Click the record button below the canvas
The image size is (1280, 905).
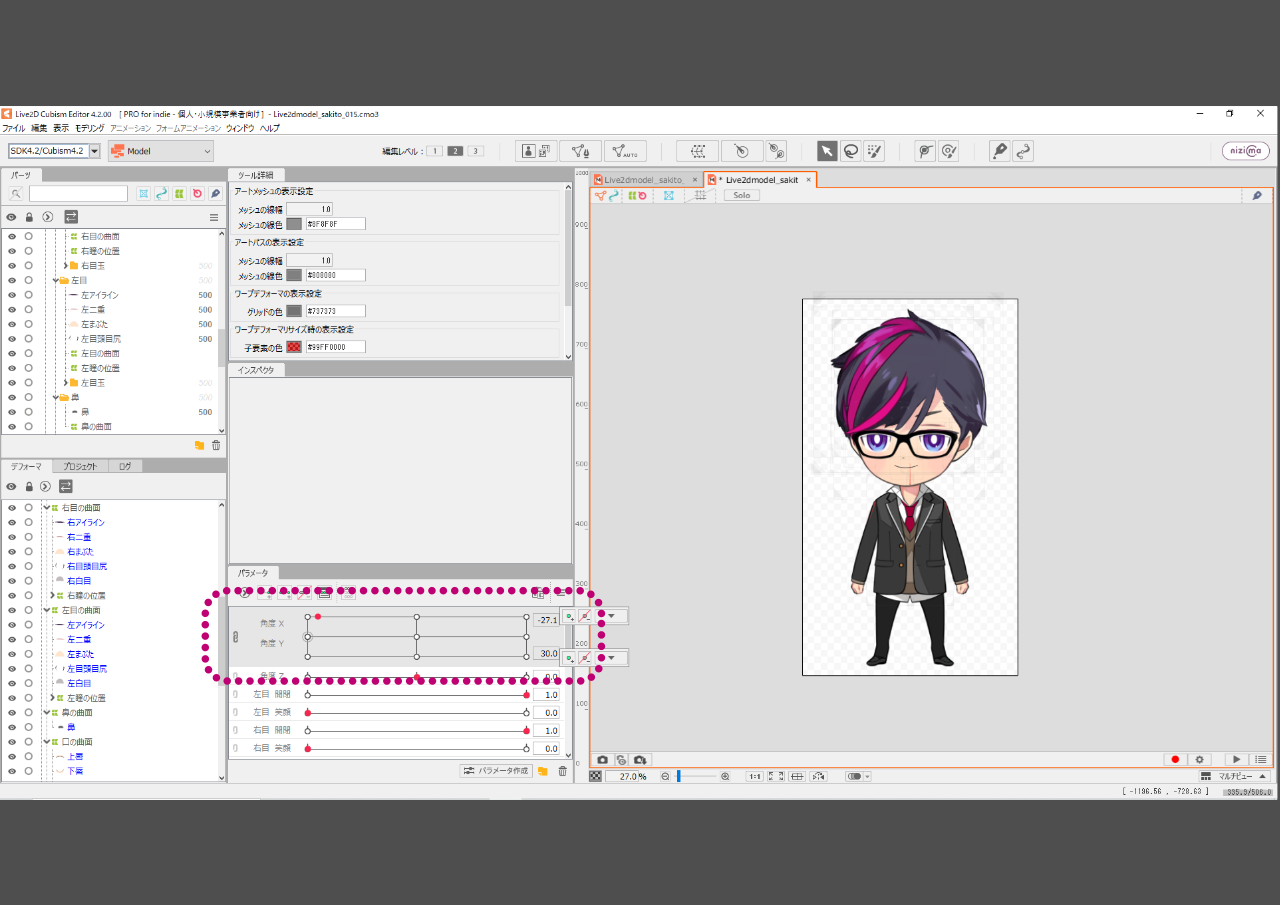tap(1175, 760)
